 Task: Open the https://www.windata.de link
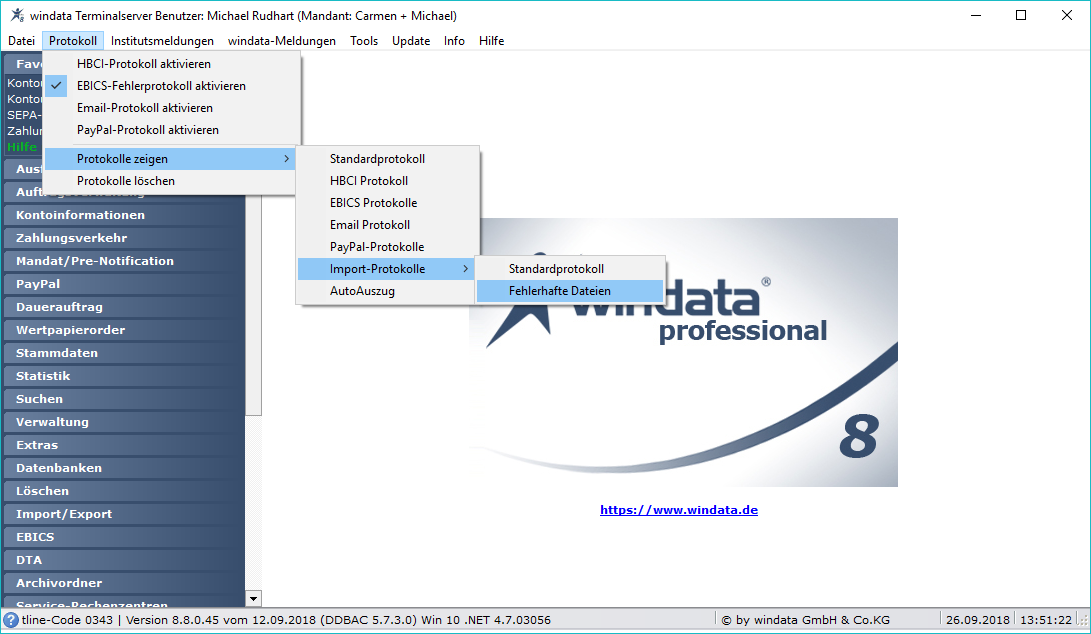coord(679,509)
